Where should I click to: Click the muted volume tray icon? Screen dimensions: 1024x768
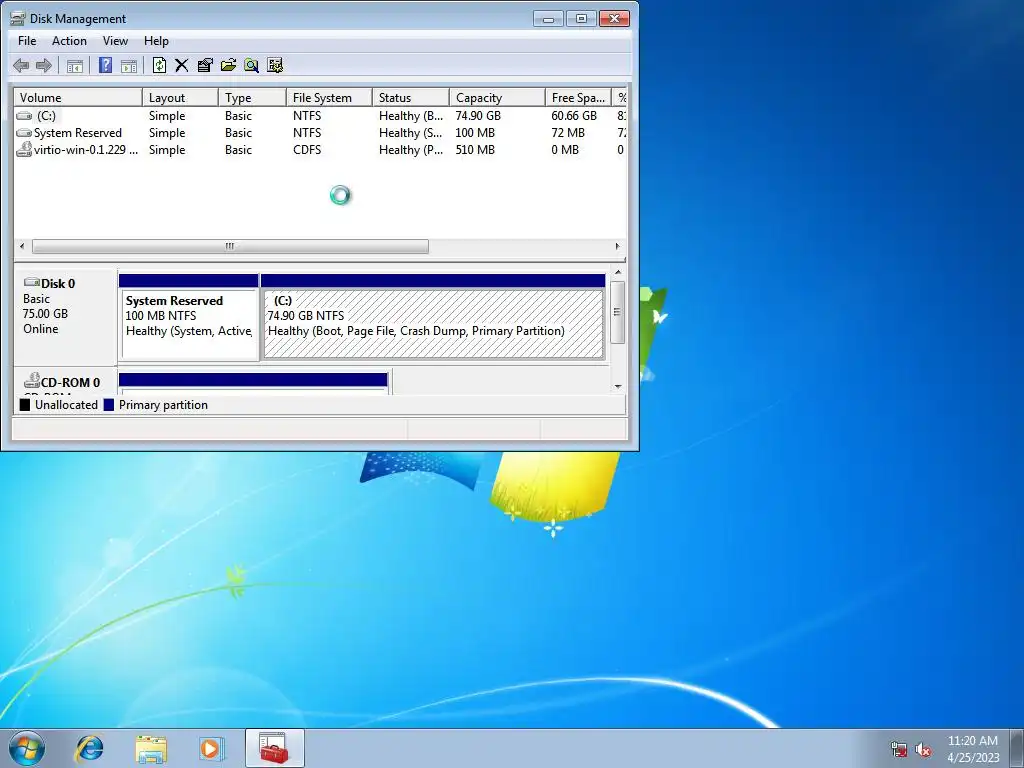[x=923, y=749]
